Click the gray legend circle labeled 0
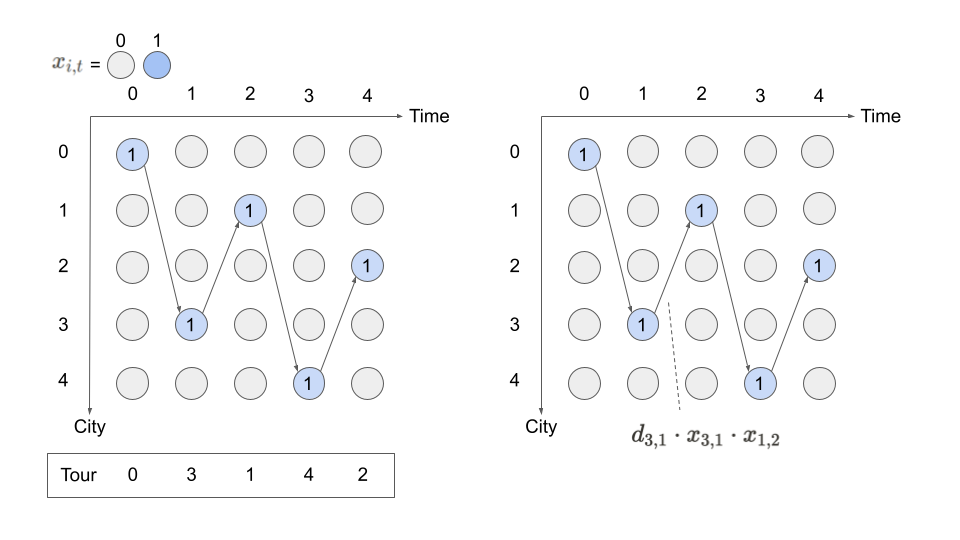The width and height of the screenshot is (960, 540). click(x=121, y=65)
